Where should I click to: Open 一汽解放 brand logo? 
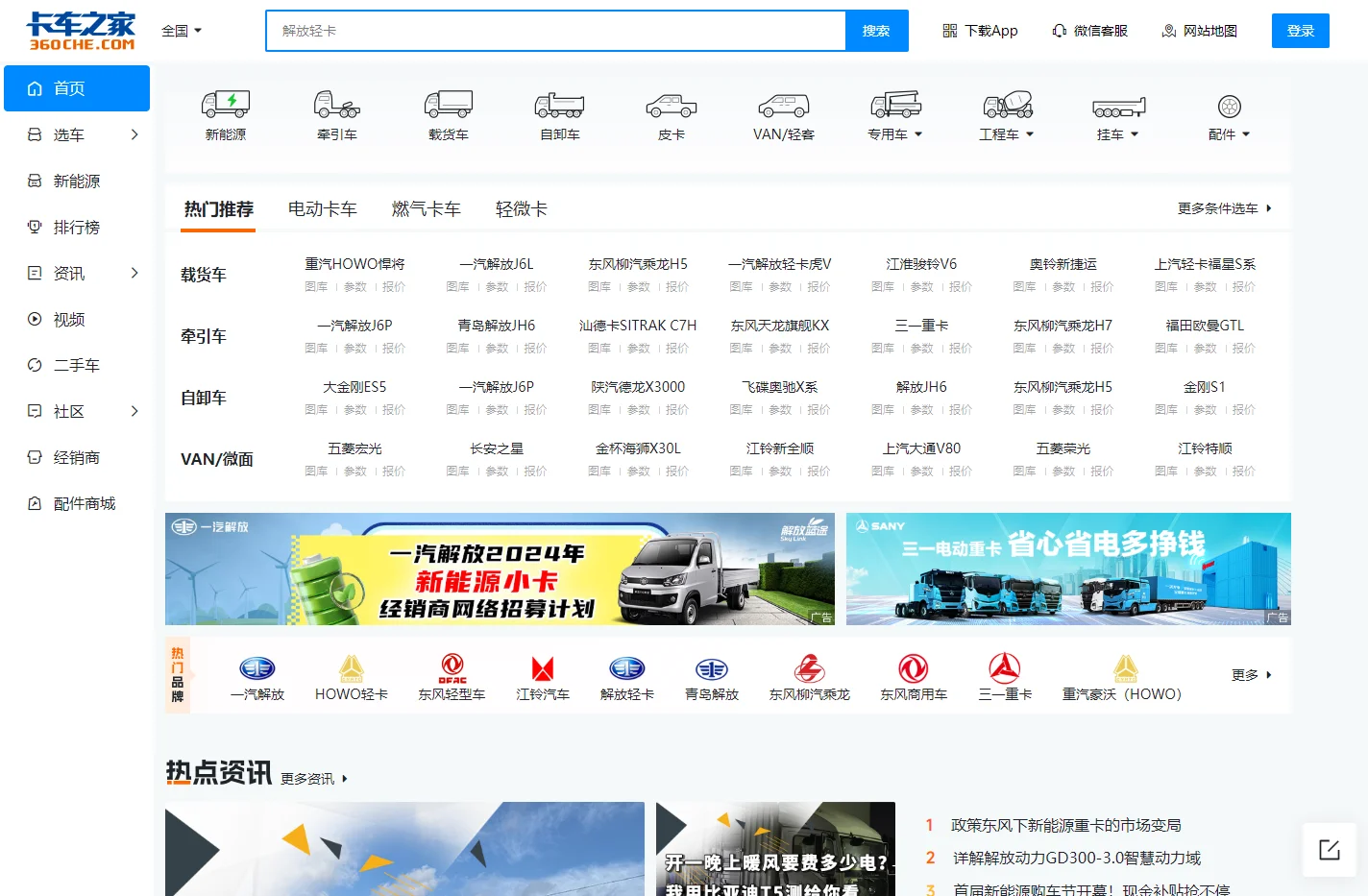pos(256,668)
